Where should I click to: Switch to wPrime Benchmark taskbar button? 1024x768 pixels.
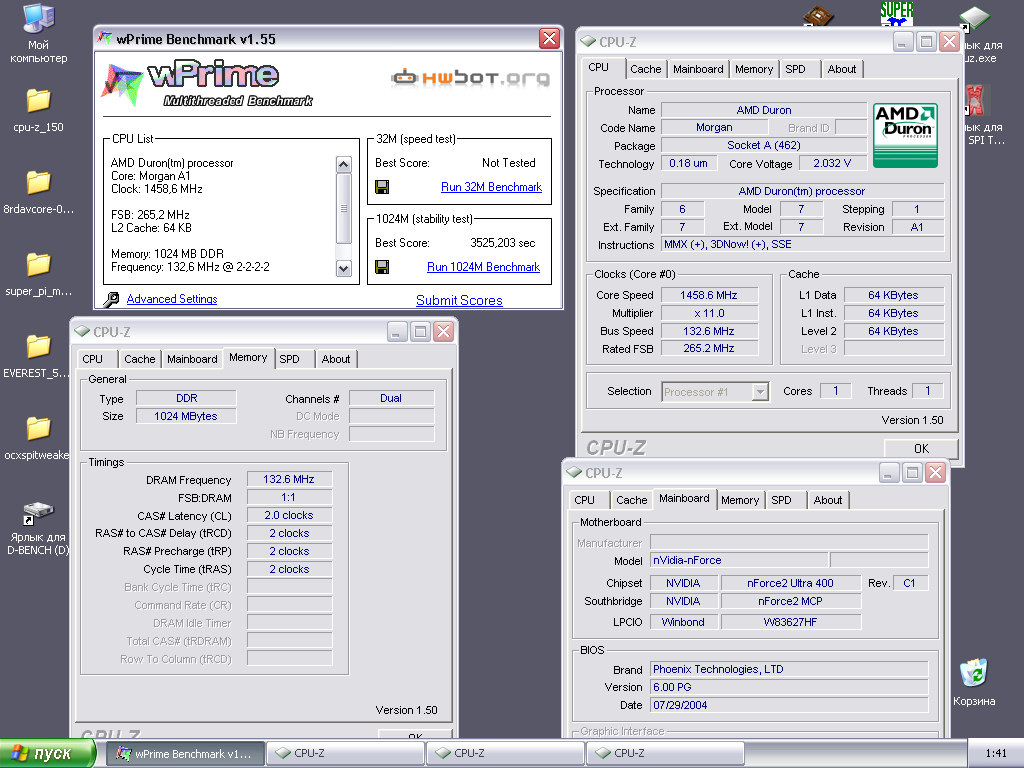185,754
